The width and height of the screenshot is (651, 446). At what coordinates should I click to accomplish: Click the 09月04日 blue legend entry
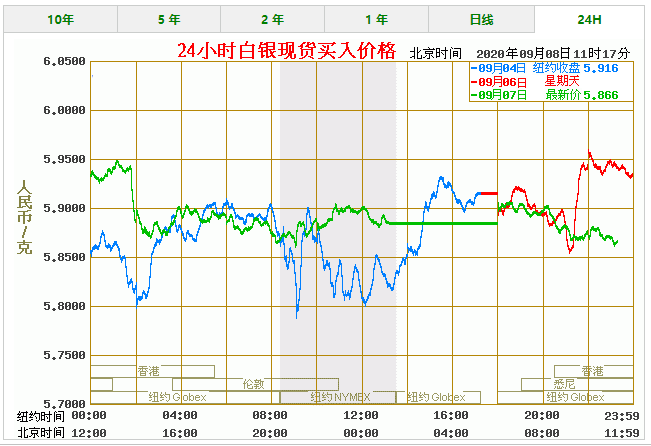click(499, 68)
